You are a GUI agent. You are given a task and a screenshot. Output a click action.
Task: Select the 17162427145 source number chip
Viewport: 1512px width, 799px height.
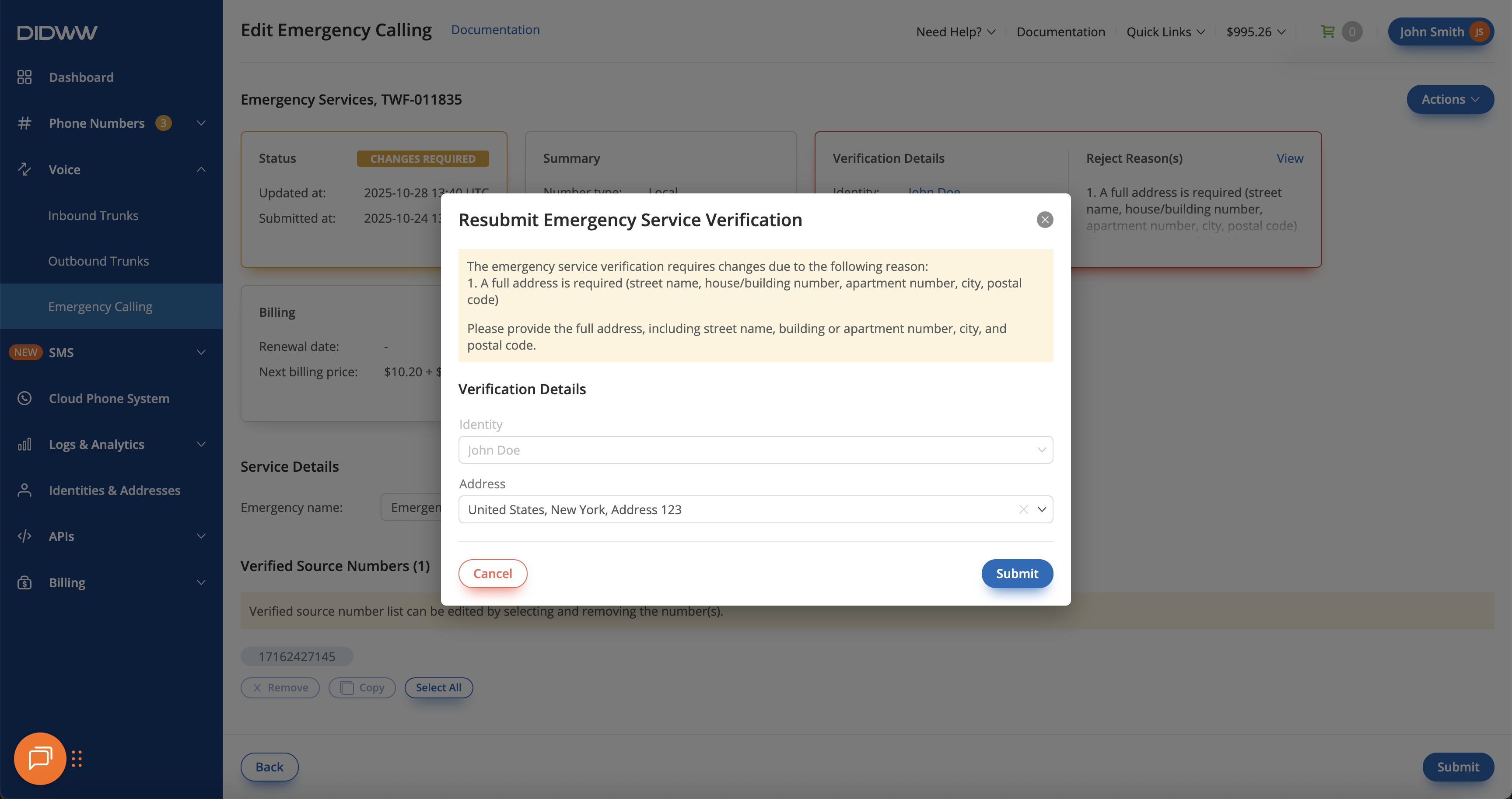click(297, 656)
